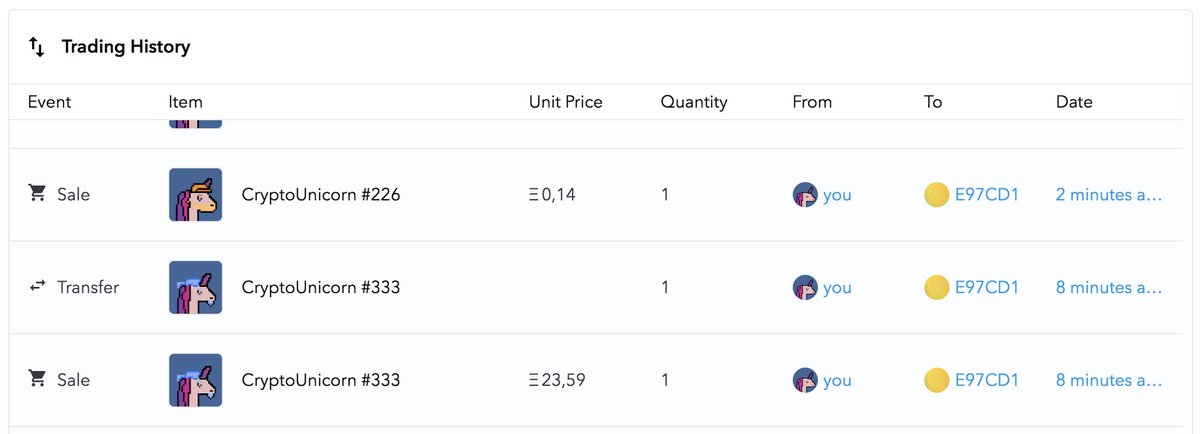The height and width of the screenshot is (434, 1200).
Task: Click your avatar in the 23,59 sale row
Action: click(x=805, y=380)
